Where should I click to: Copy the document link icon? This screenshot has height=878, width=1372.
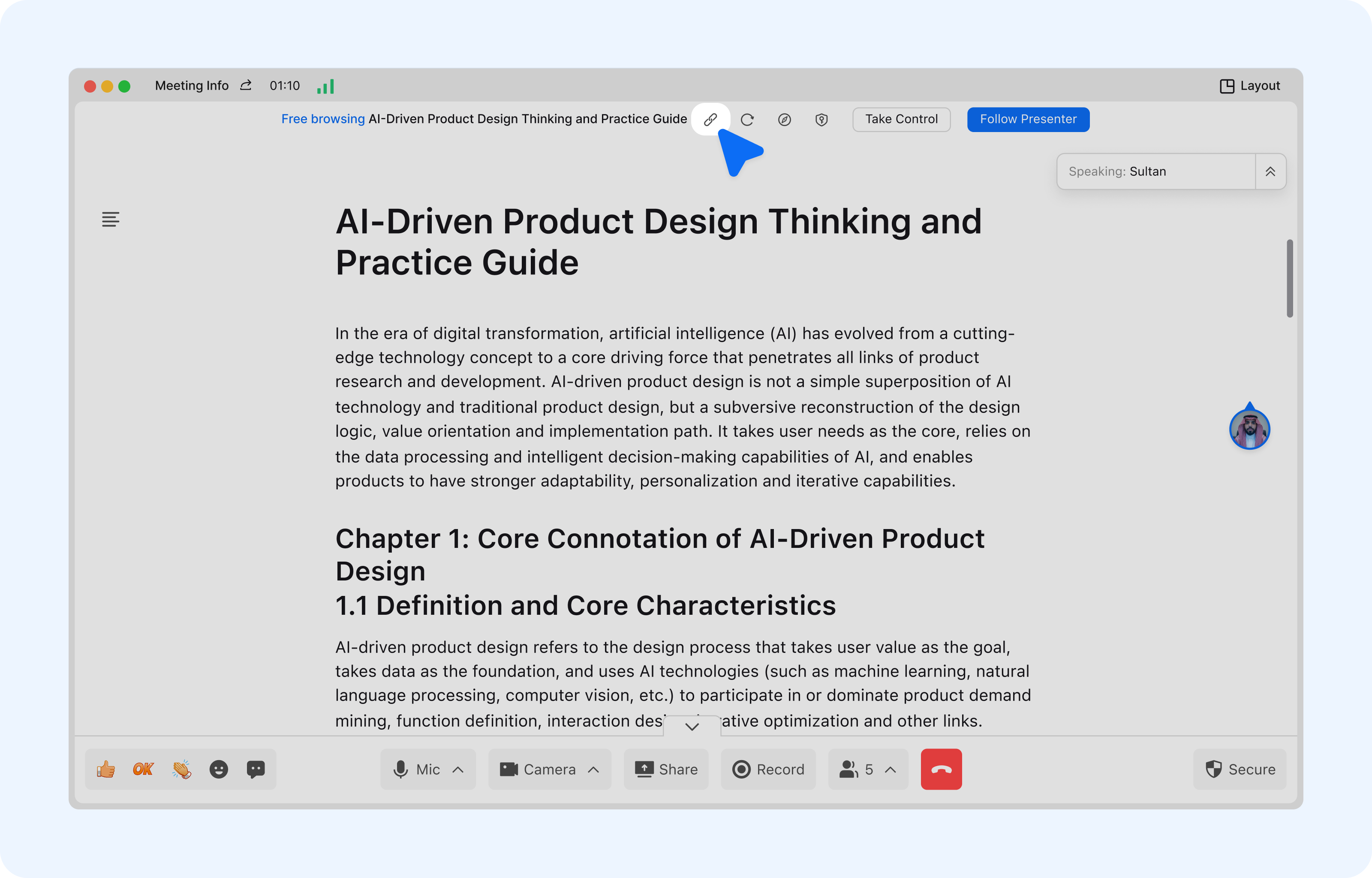[710, 119]
